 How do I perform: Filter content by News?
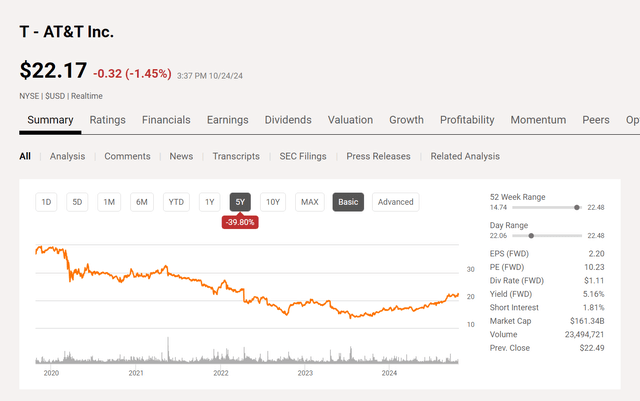point(181,156)
